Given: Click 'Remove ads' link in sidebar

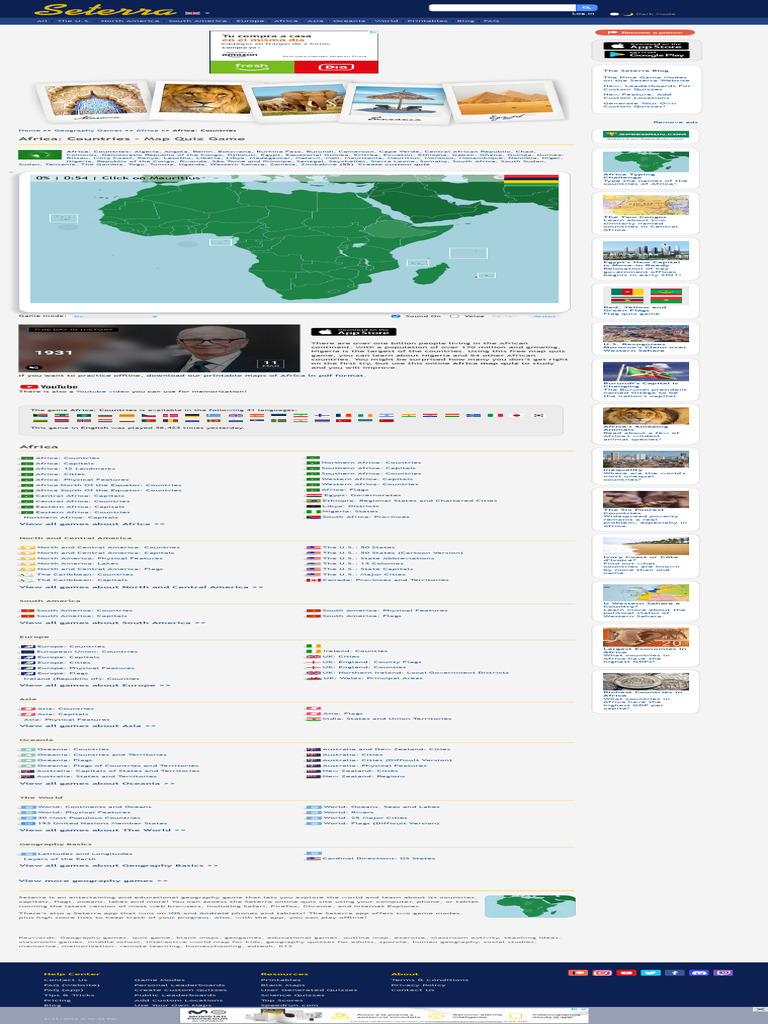Looking at the screenshot, I should pos(675,122).
